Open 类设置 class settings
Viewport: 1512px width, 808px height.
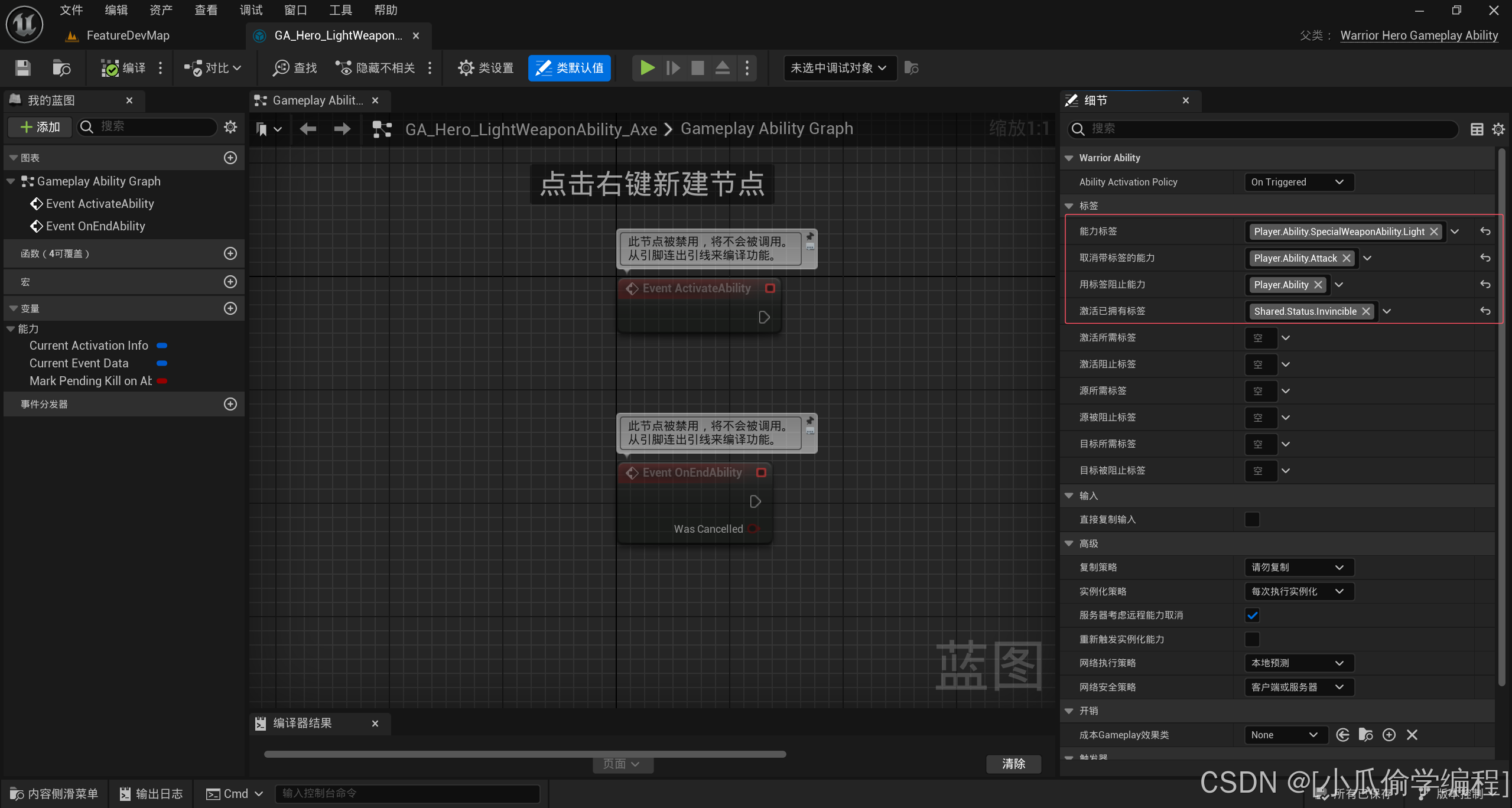point(486,68)
